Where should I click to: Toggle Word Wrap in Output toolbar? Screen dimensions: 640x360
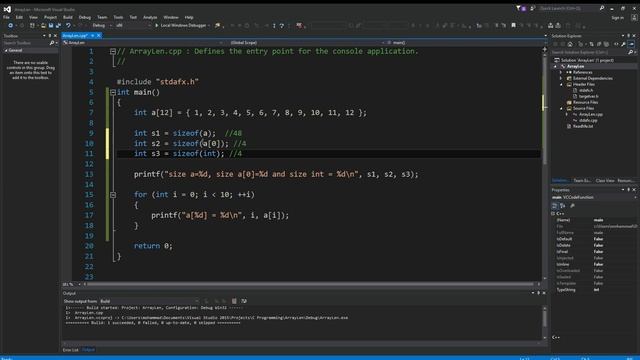(x=244, y=301)
